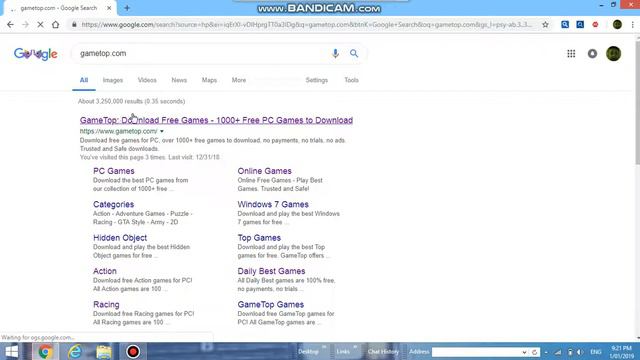Open Google notifications bell
This screenshot has height=360, width=640.
coord(592,53)
